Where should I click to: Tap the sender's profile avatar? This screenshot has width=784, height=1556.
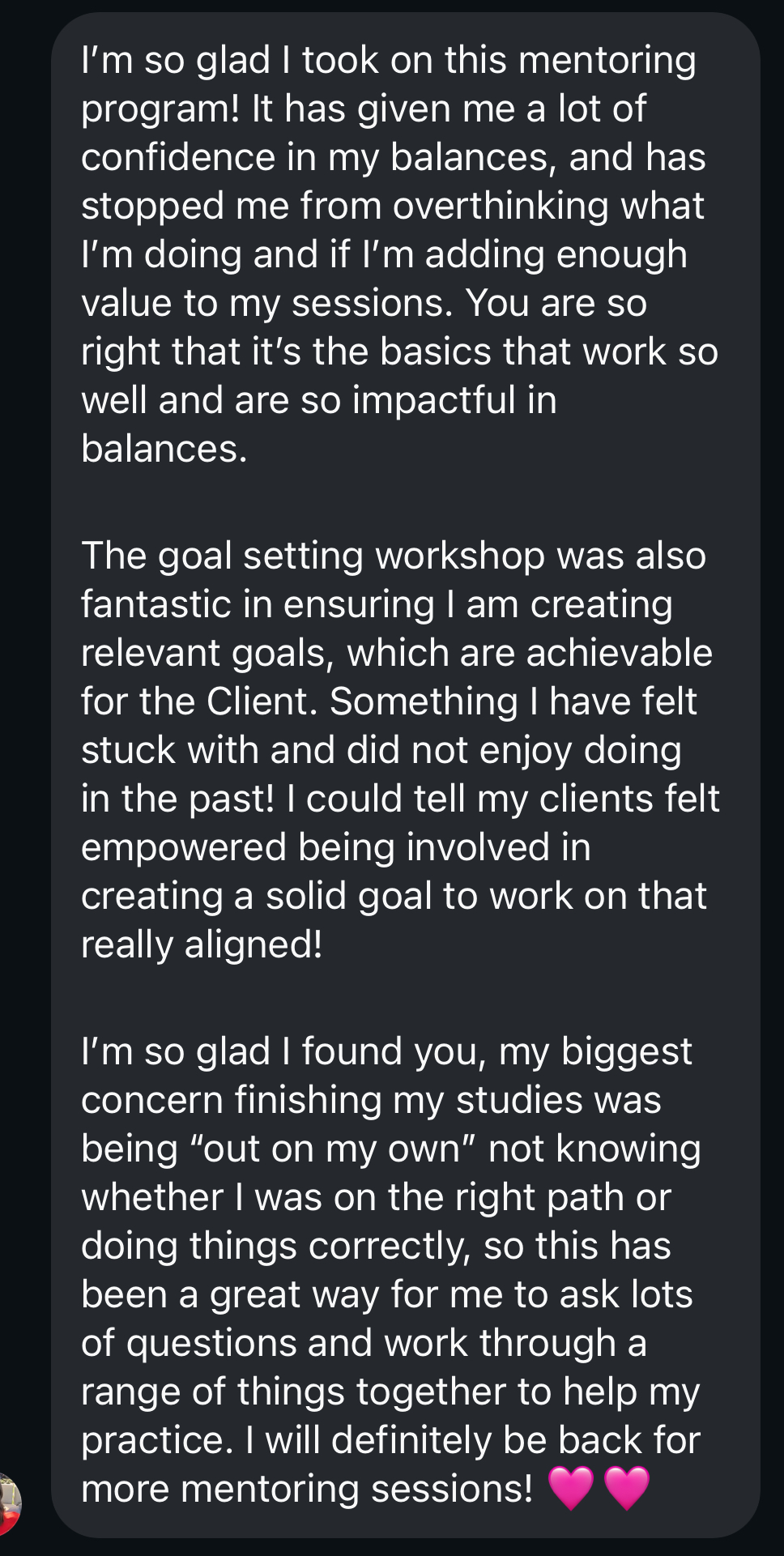click(8, 1504)
